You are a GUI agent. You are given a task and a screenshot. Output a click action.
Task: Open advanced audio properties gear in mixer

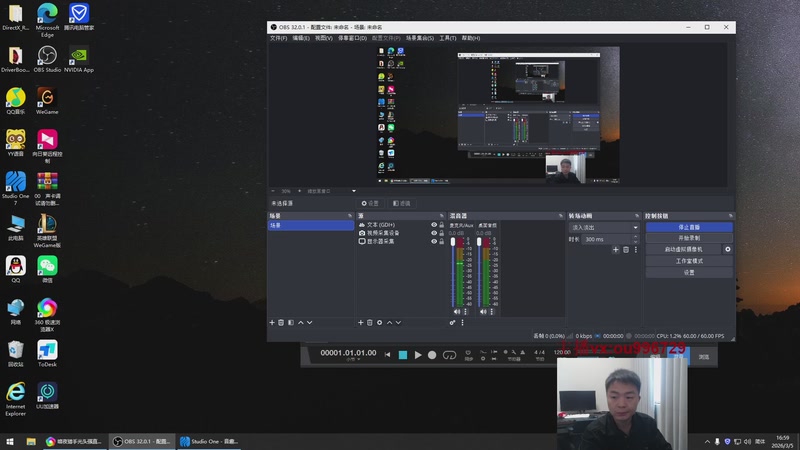pyautogui.click(x=452, y=322)
